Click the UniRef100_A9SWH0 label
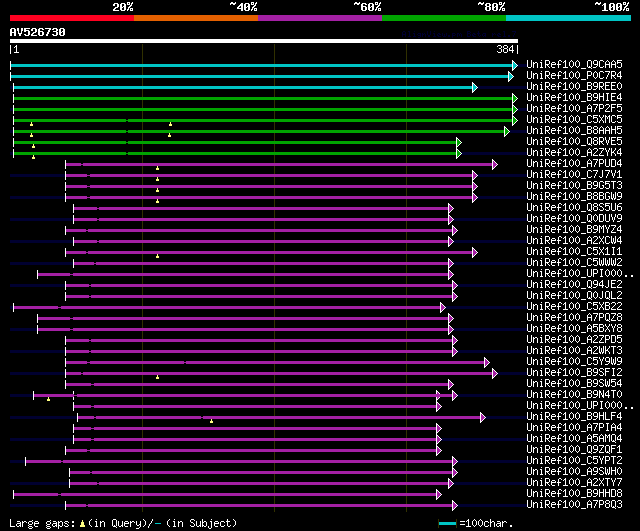Image resolution: width=640 pixels, height=531 pixels. pyautogui.click(x=574, y=472)
